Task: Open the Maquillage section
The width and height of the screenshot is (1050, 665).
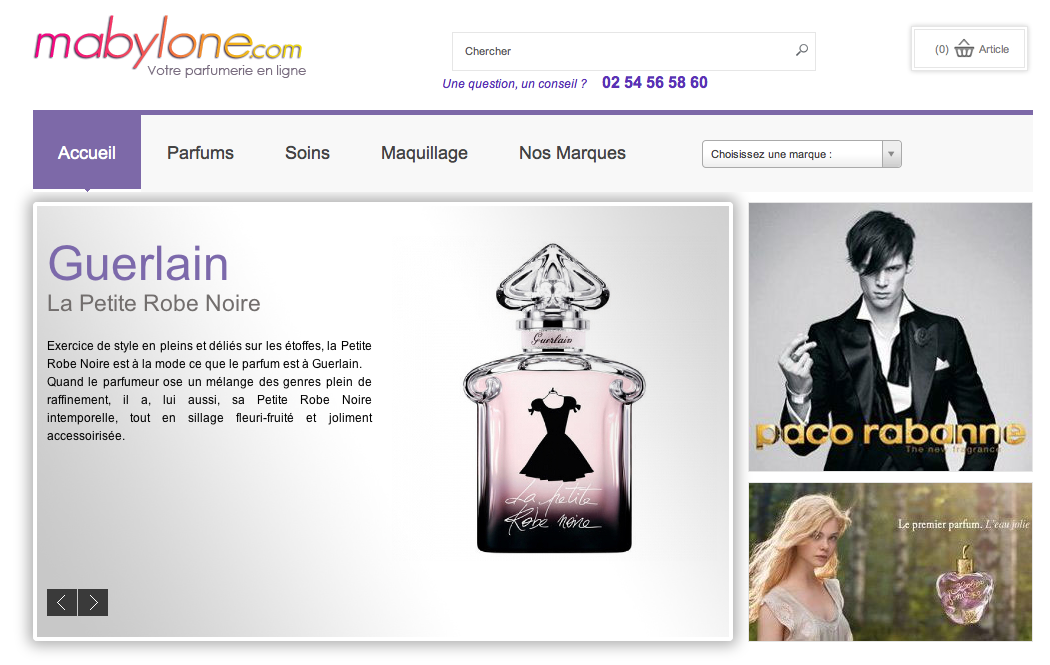Action: coord(424,153)
